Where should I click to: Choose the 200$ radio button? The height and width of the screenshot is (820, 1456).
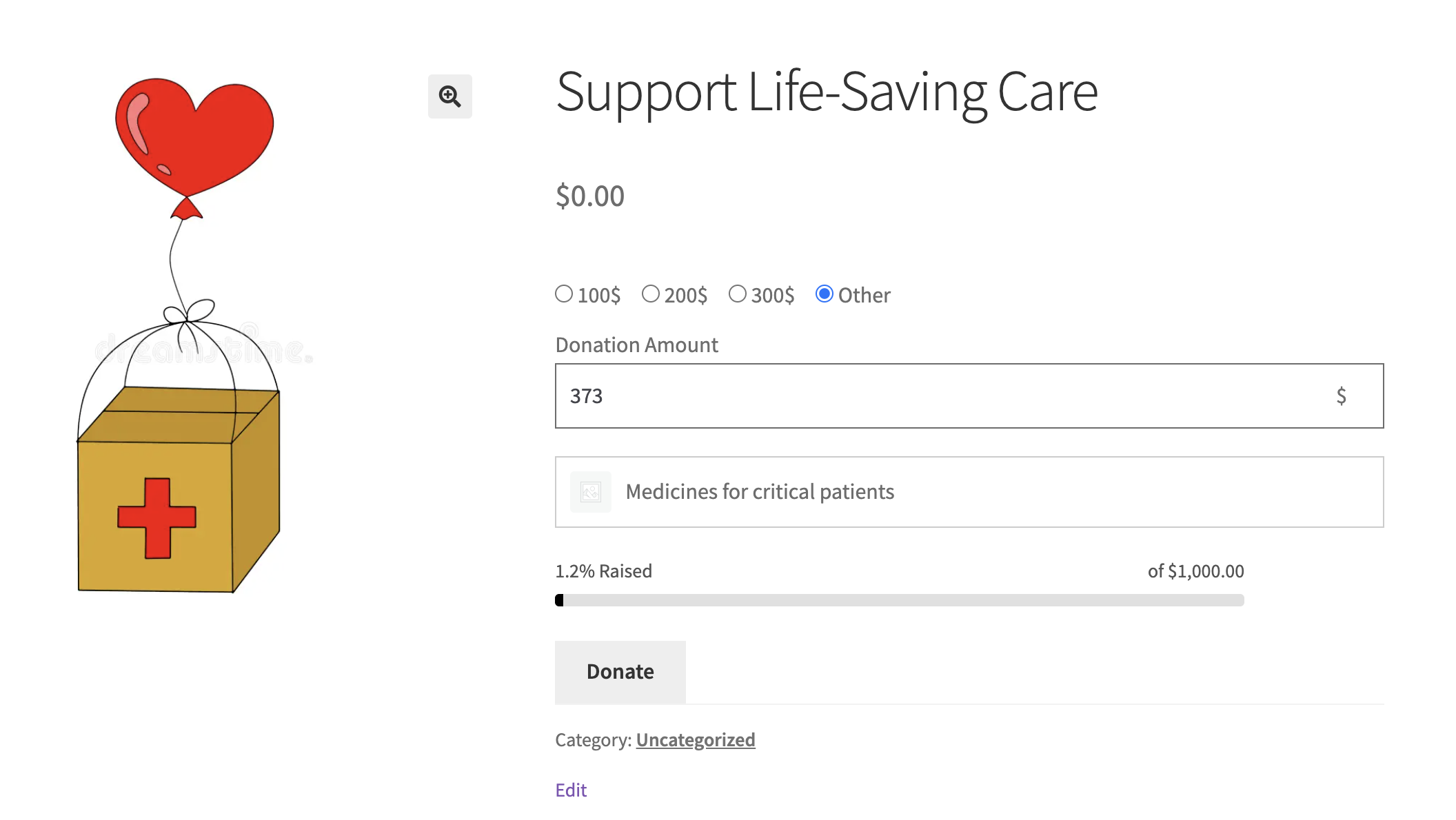pyautogui.click(x=651, y=294)
